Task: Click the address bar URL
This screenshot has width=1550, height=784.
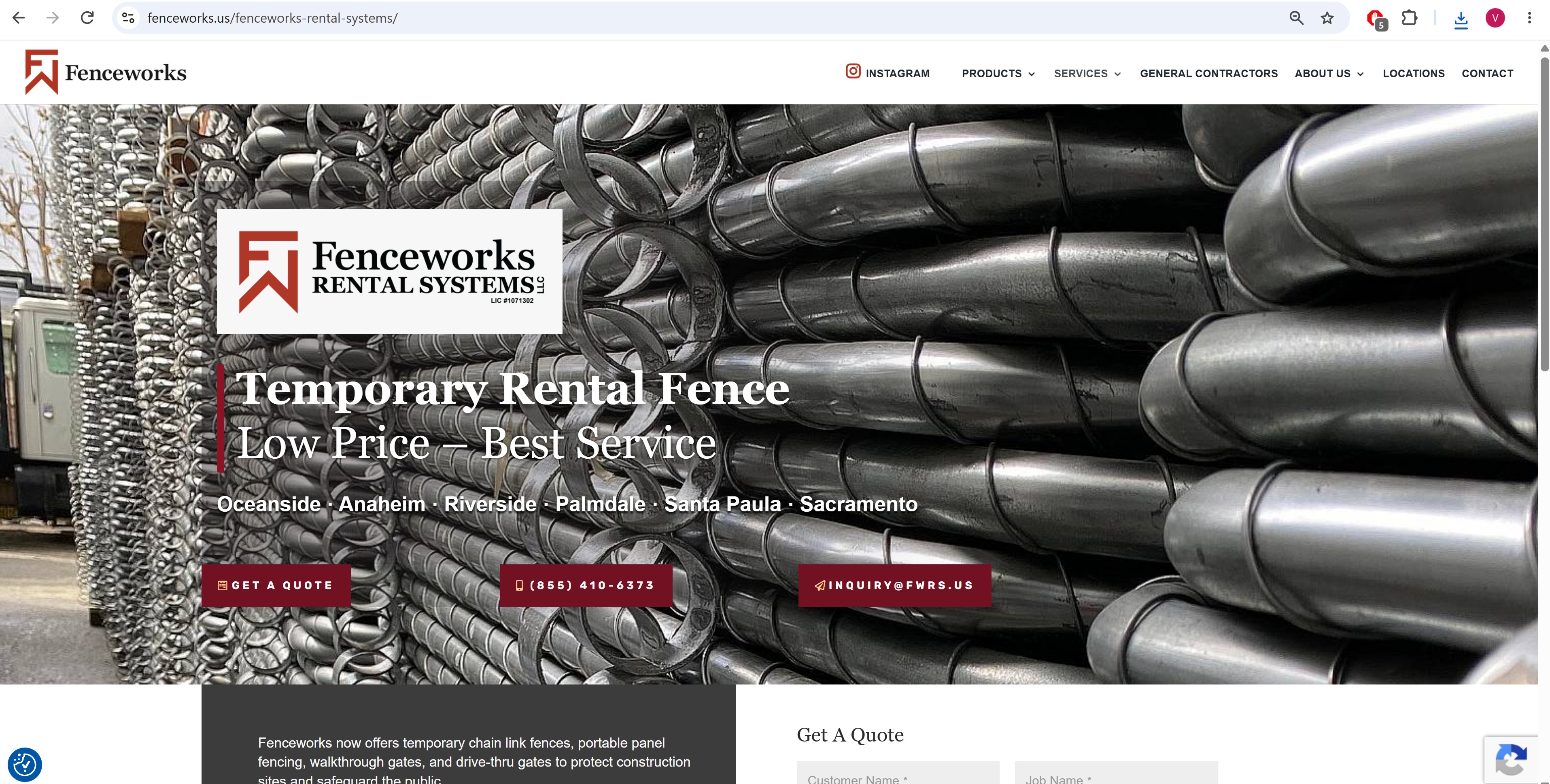Action: [x=273, y=18]
